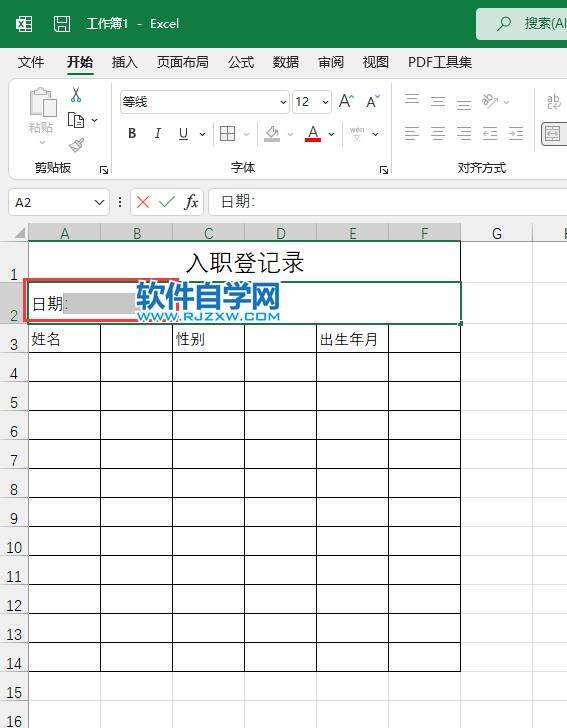Screen dimensions: 567x728
Task: Click the Borders grid icon
Action: (x=228, y=134)
